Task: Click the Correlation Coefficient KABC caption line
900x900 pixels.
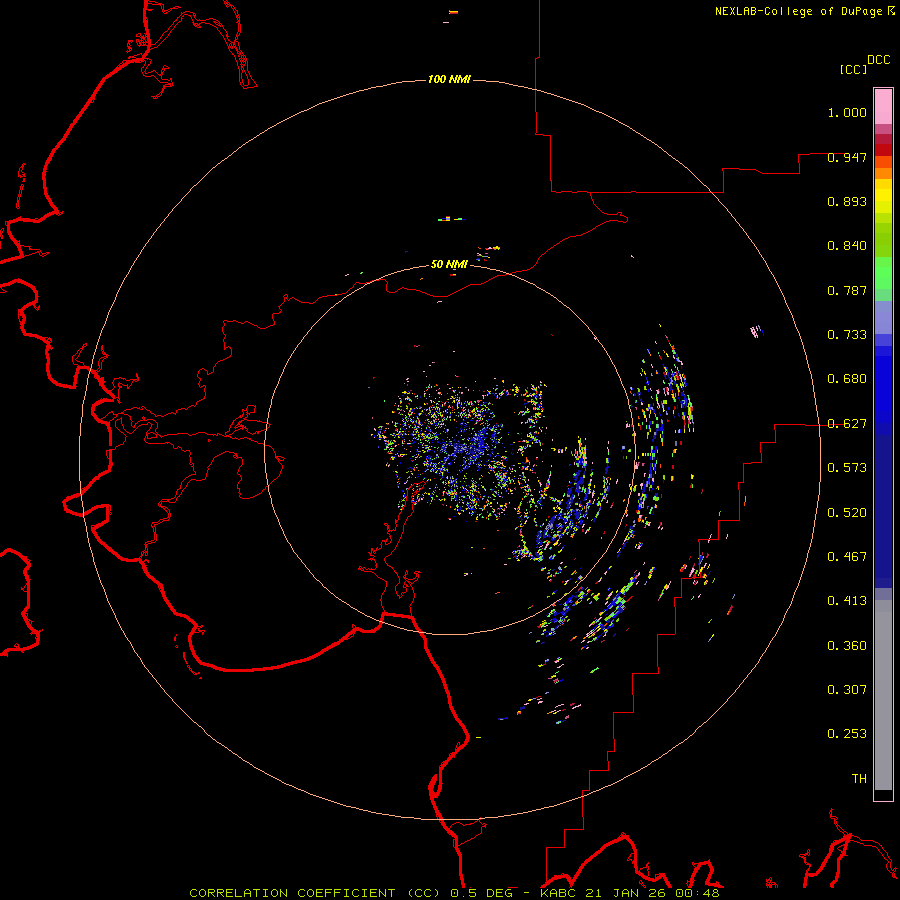Action: pos(454,893)
